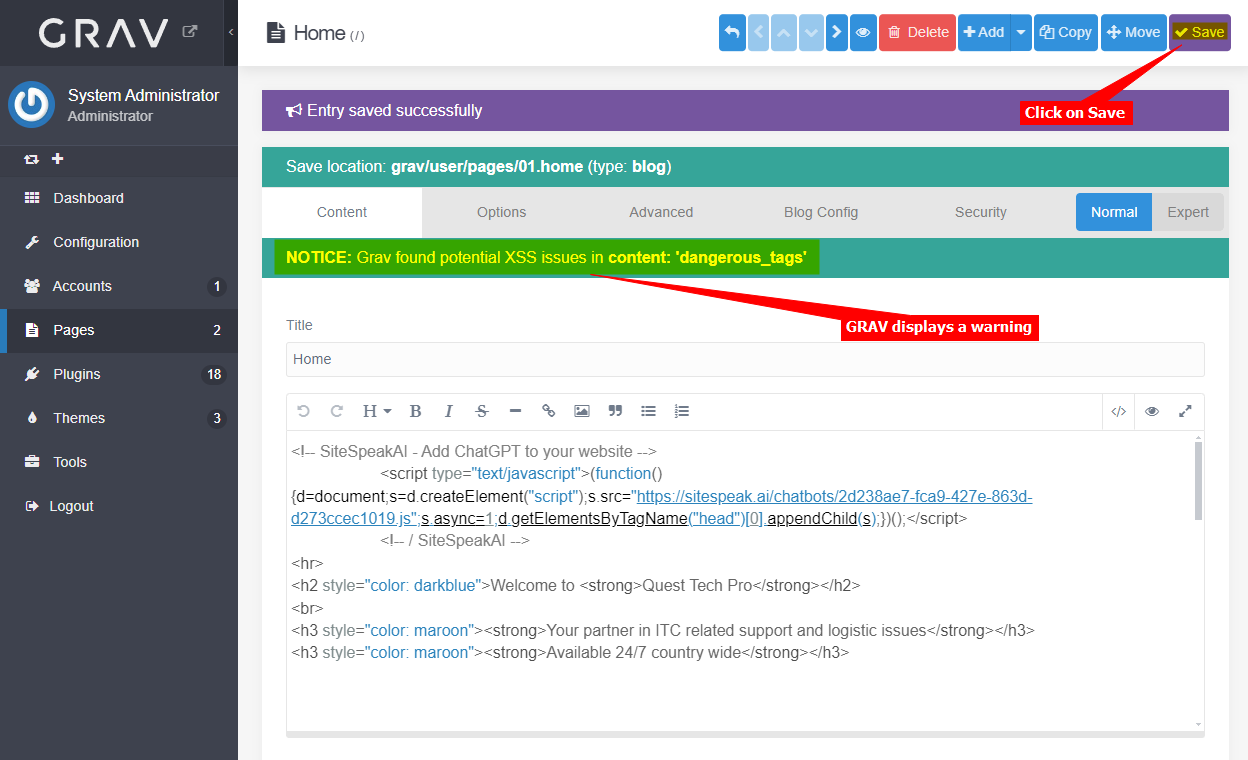Switch to the Blog Config tab
The width and height of the screenshot is (1248, 760).
coord(821,212)
